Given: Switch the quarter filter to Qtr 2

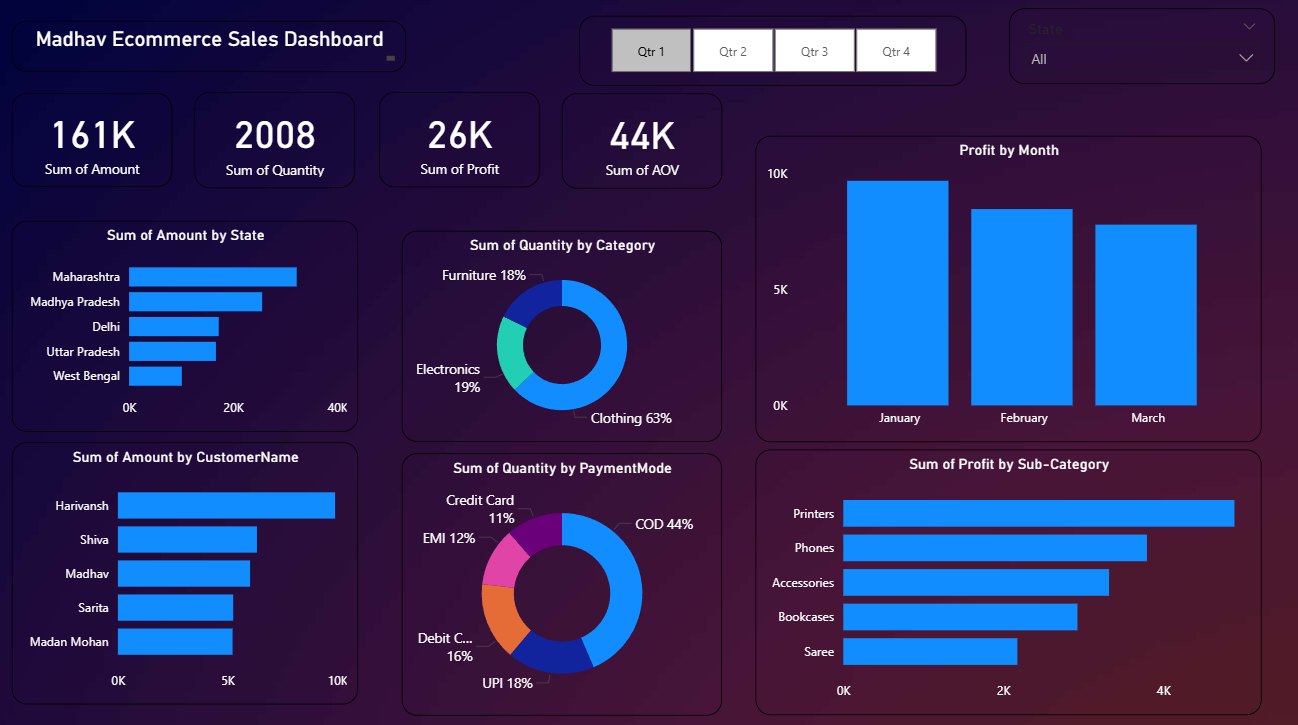Looking at the screenshot, I should point(733,51).
